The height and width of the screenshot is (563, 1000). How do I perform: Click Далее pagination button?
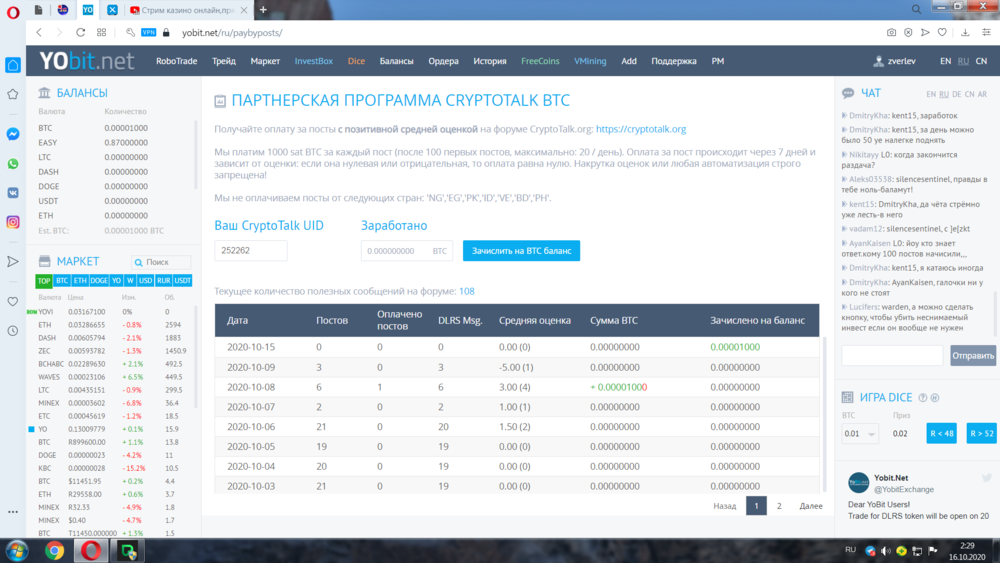pyautogui.click(x=811, y=506)
